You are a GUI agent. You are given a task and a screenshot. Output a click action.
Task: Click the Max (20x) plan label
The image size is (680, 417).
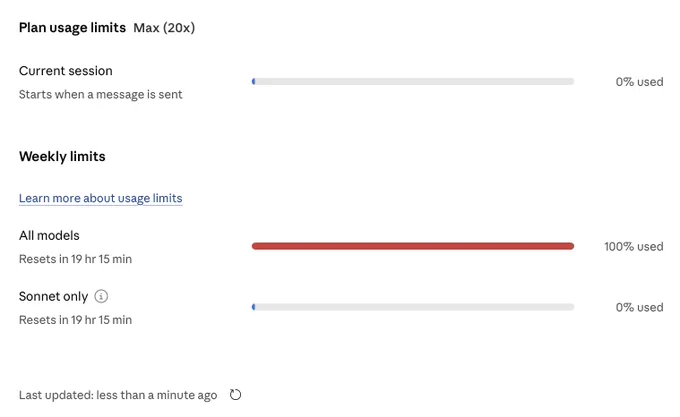click(164, 28)
